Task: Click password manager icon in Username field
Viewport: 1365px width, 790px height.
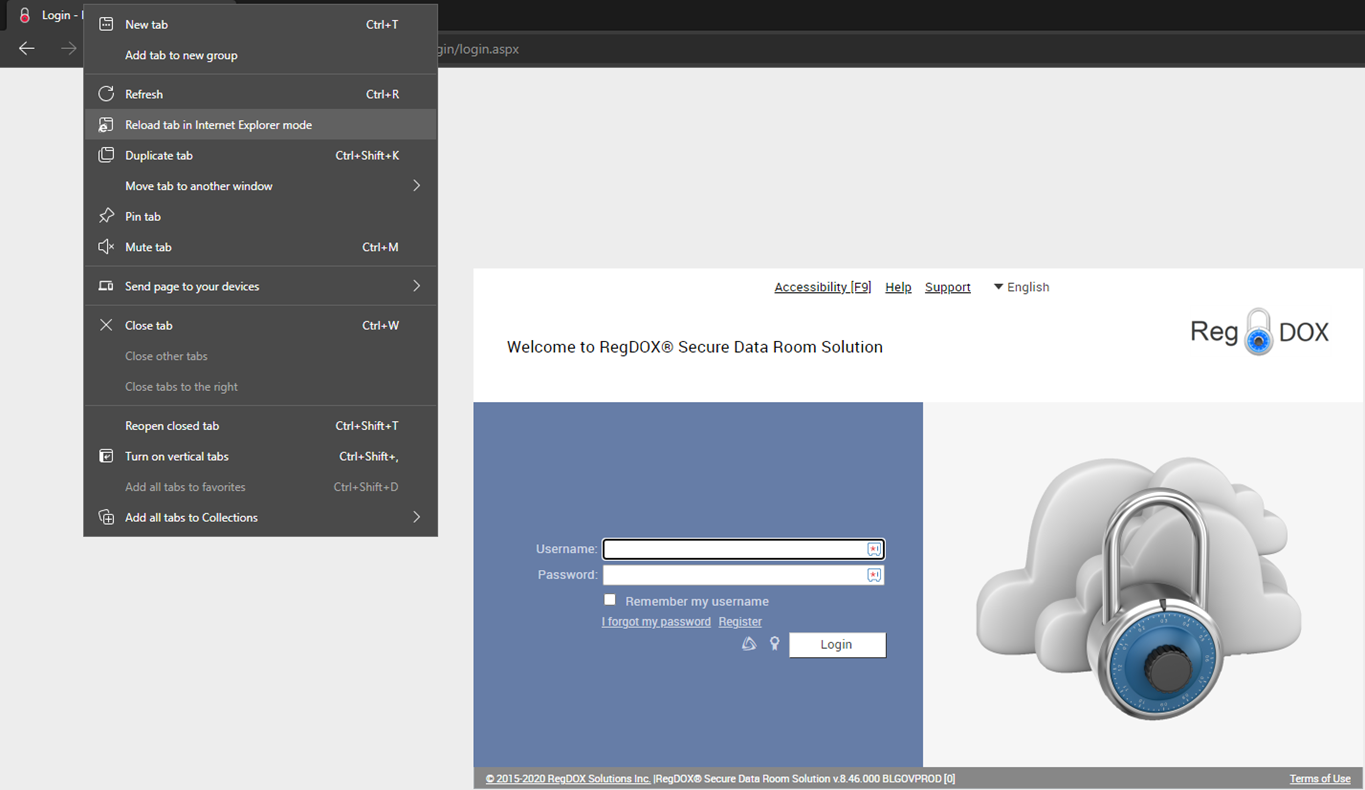Action: 874,549
